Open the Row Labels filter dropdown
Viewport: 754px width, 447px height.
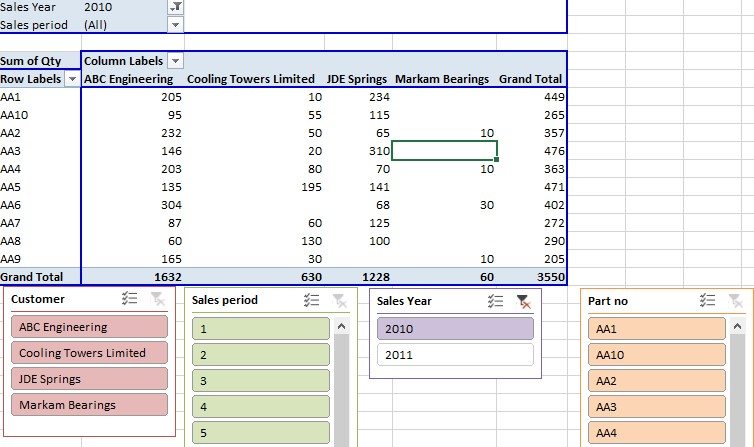click(71, 79)
